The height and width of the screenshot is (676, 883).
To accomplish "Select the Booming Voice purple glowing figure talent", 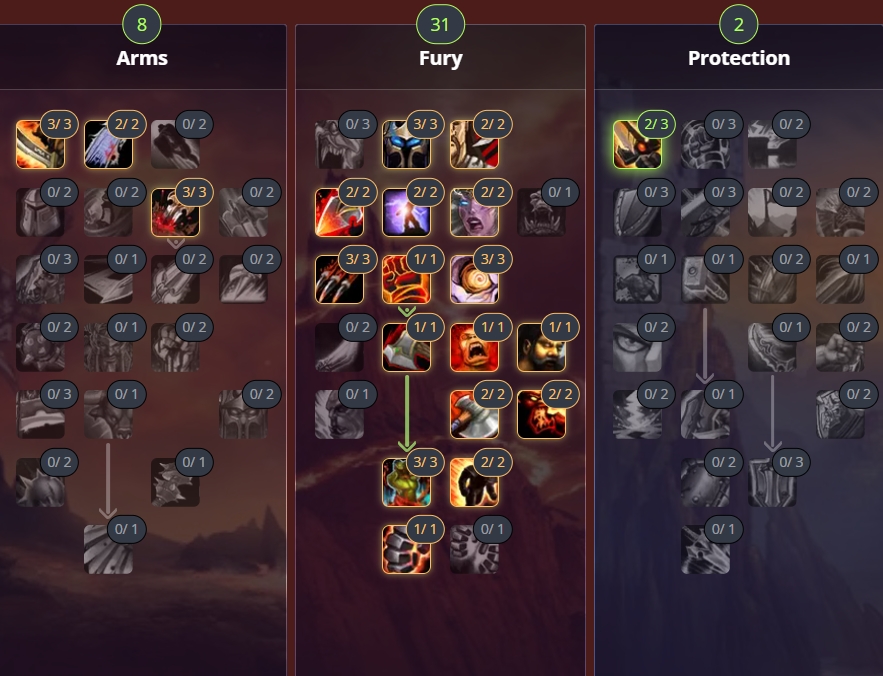I will point(406,212).
